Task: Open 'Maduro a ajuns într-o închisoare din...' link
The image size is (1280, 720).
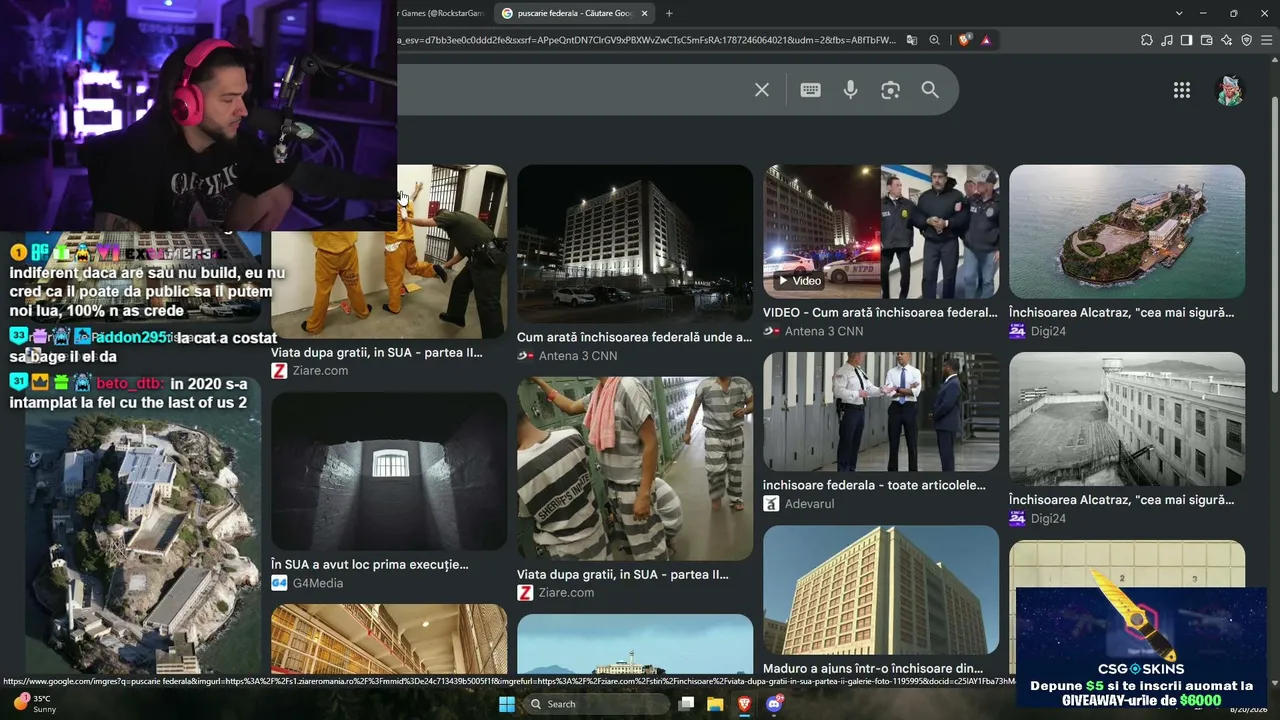Action: click(x=873, y=668)
